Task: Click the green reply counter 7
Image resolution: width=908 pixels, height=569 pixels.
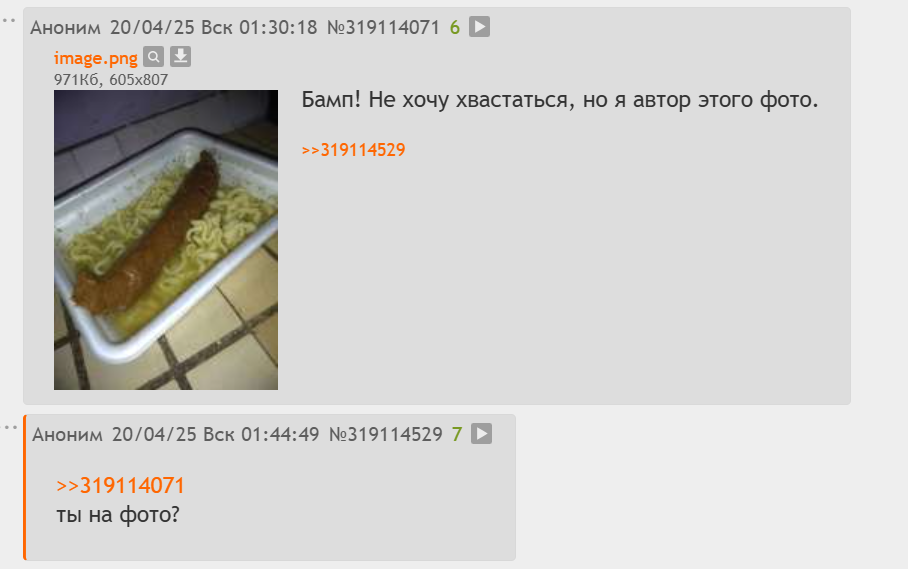Action: 457,434
